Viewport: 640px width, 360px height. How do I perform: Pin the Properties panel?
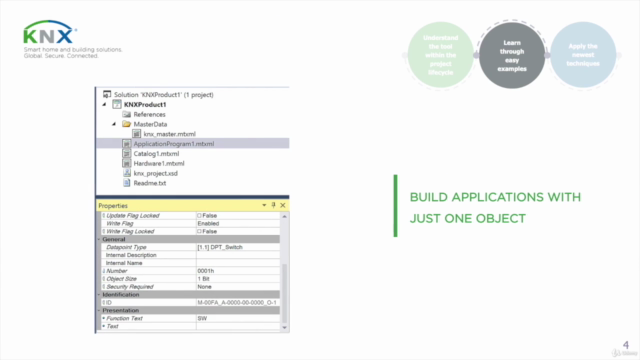pyautogui.click(x=273, y=205)
